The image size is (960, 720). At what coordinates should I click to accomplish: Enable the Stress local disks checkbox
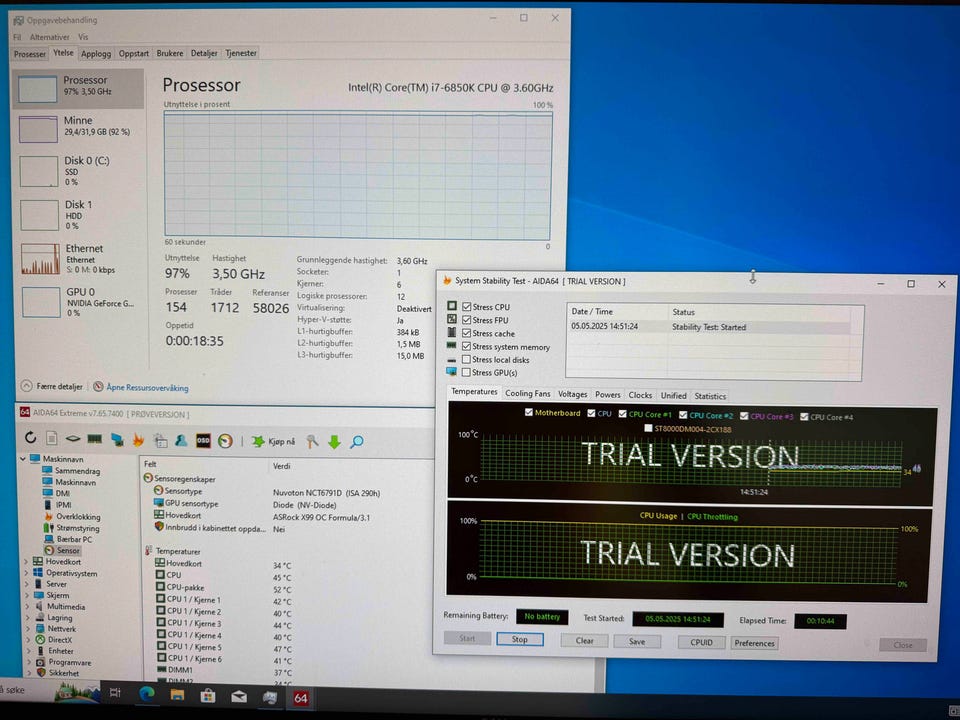(x=466, y=359)
